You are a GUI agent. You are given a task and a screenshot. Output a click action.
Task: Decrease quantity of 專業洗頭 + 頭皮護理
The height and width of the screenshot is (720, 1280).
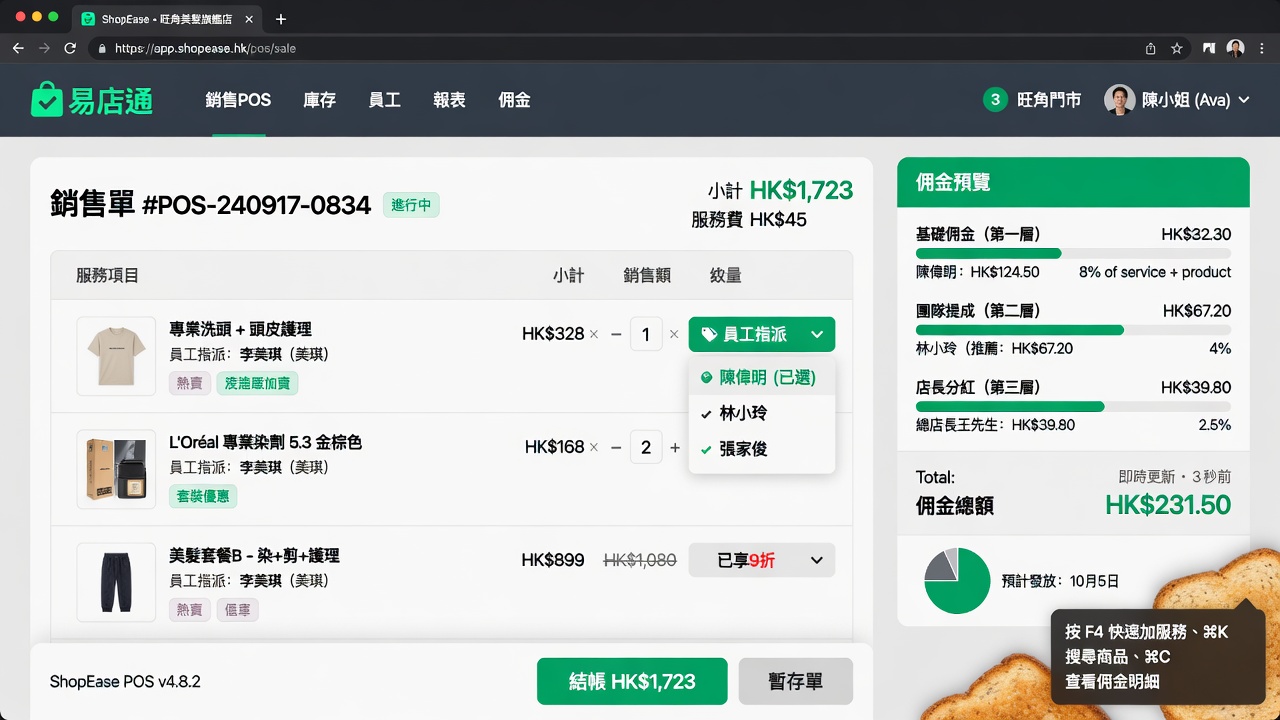pyautogui.click(x=616, y=334)
